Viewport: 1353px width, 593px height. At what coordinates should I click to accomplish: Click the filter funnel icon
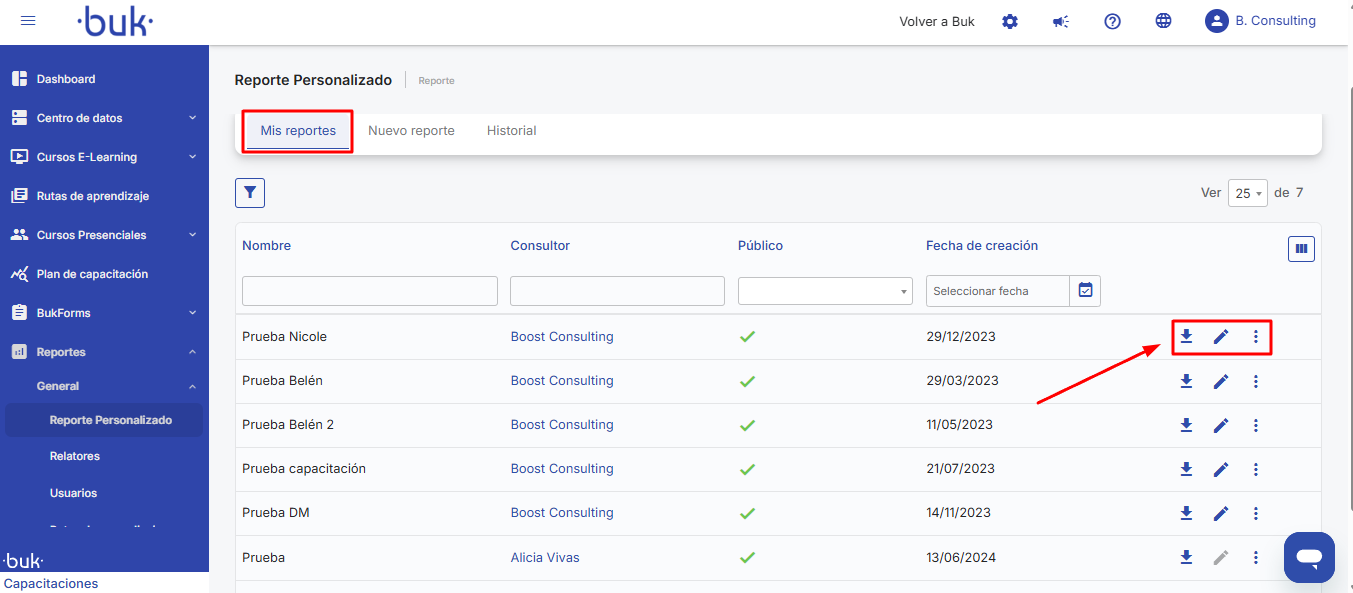click(250, 193)
